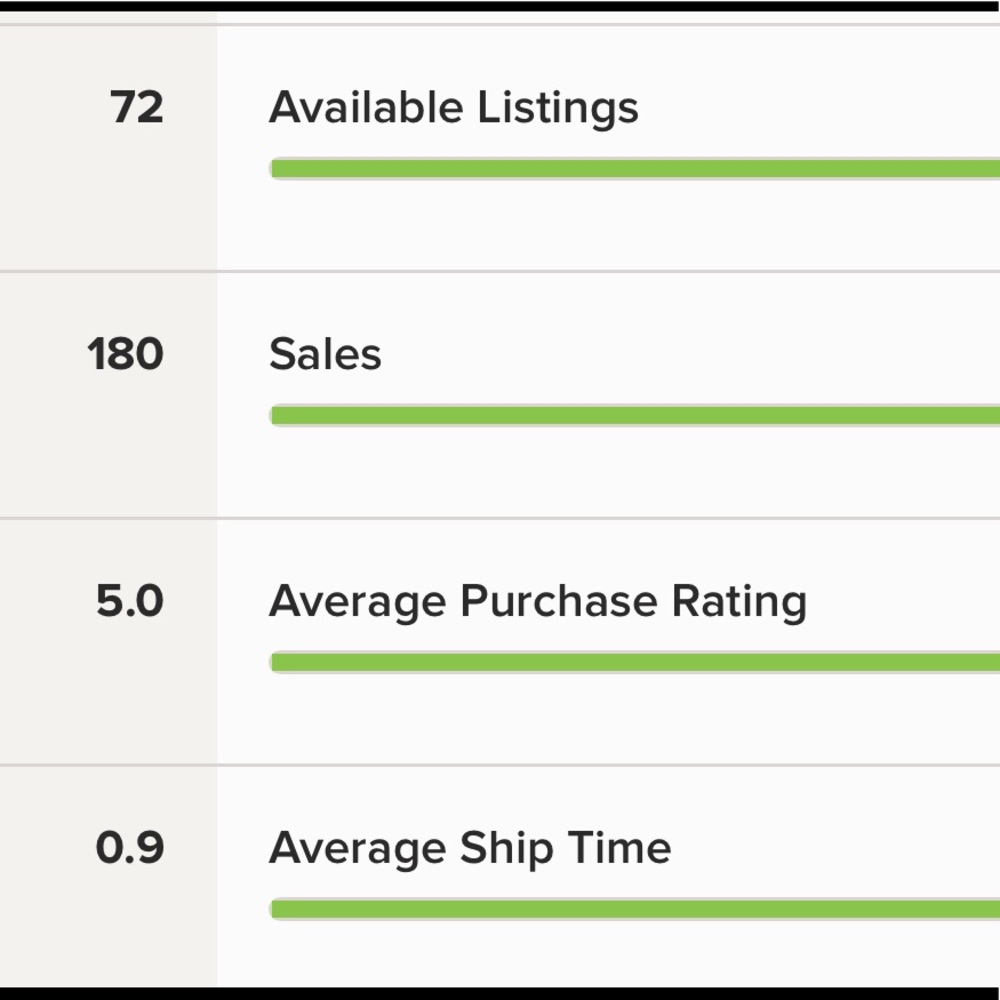Select the Average Purchase Rating progress bar
Screen dimensions: 1000x1000
coord(635,663)
